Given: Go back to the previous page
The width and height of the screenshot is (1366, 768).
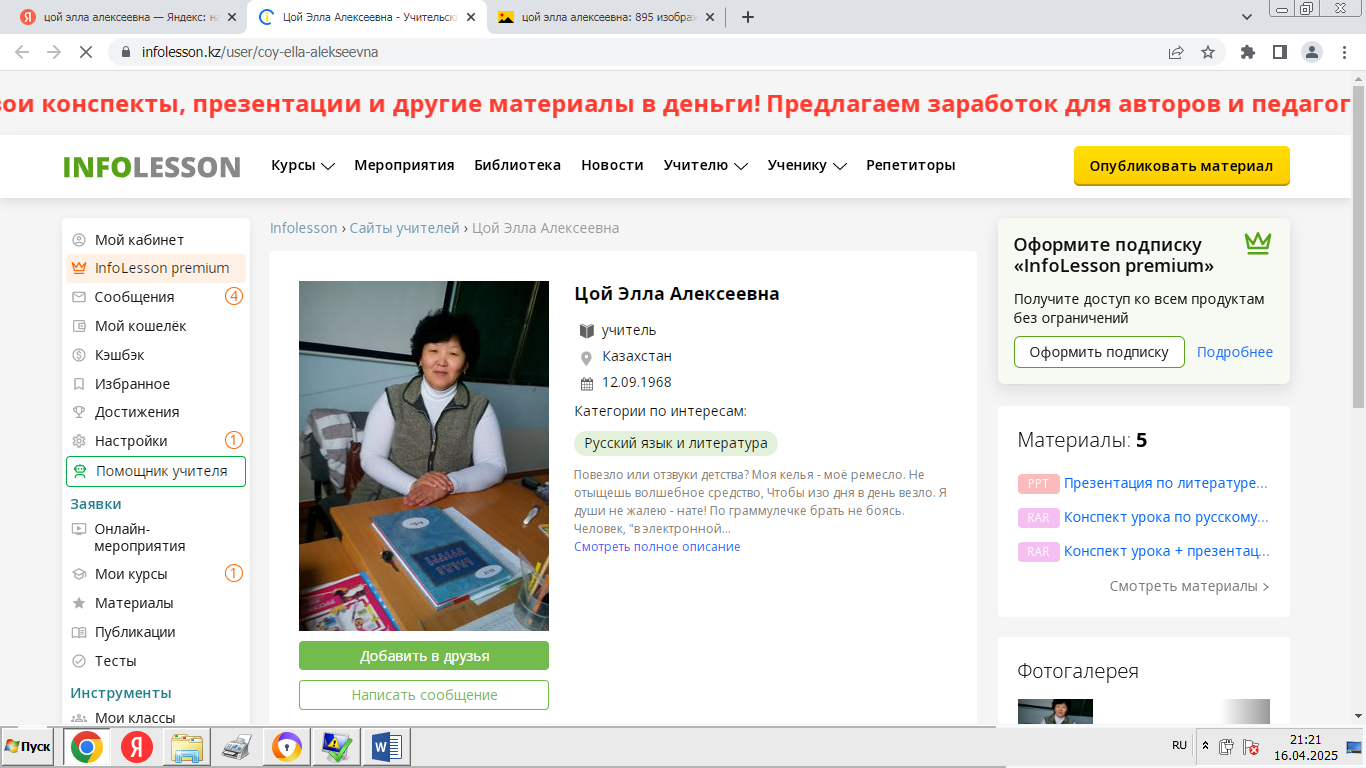Looking at the screenshot, I should (22, 52).
